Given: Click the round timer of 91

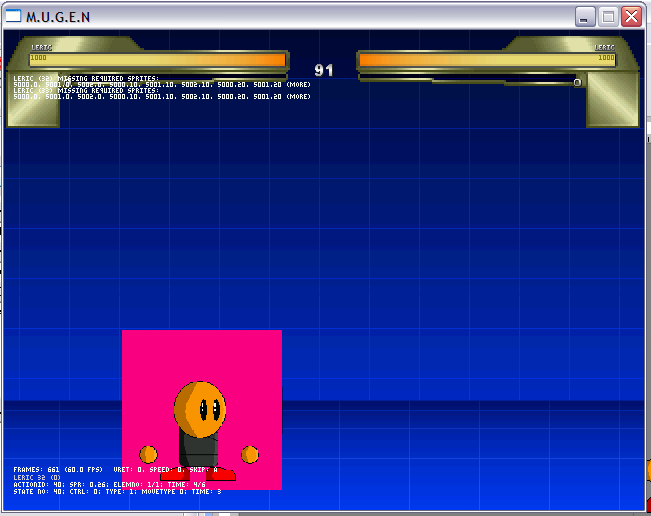Looking at the screenshot, I should (324, 70).
